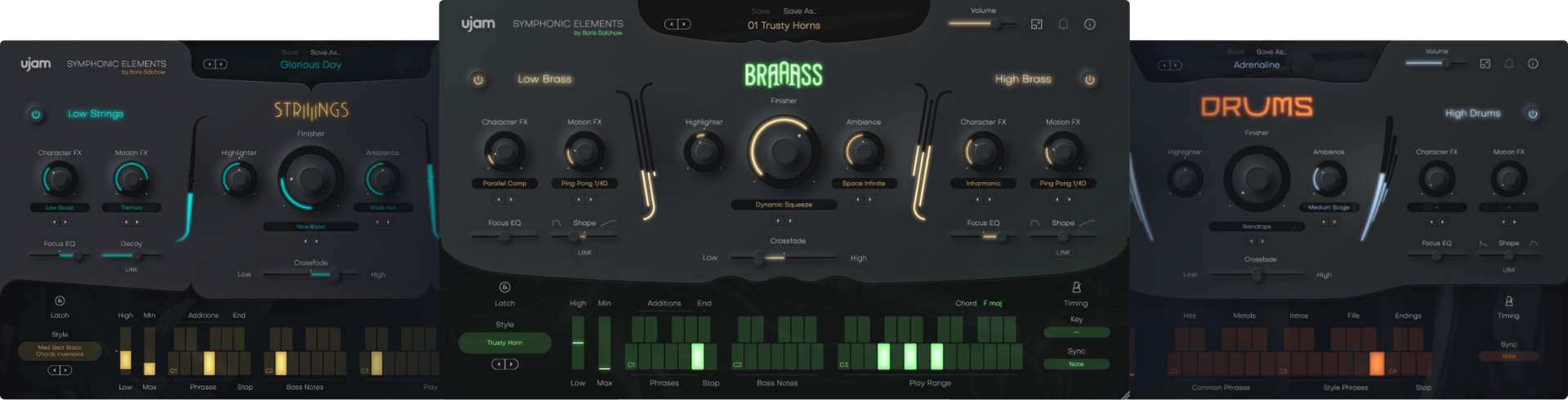Click the Low Brass Character FX knob
This screenshot has height=400, width=1568.
pos(504,152)
